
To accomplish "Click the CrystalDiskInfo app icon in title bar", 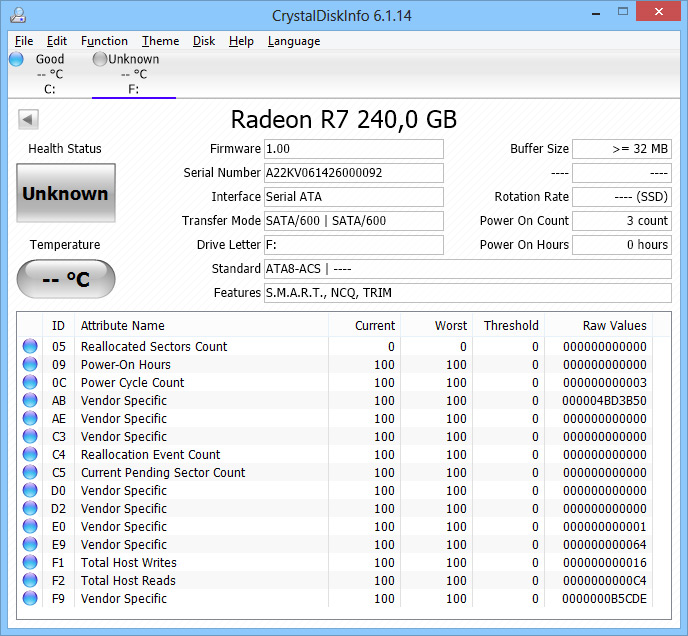I will 18,15.
